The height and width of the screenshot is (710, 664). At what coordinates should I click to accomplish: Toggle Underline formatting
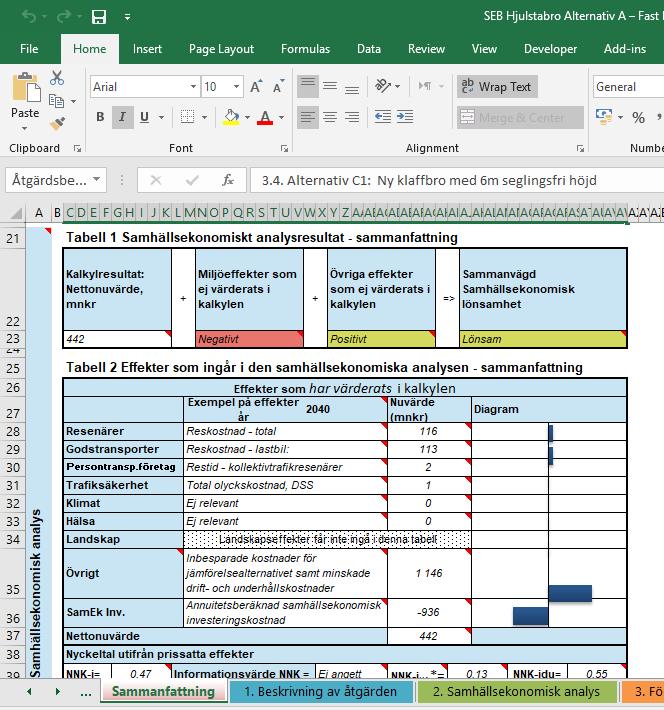144,117
